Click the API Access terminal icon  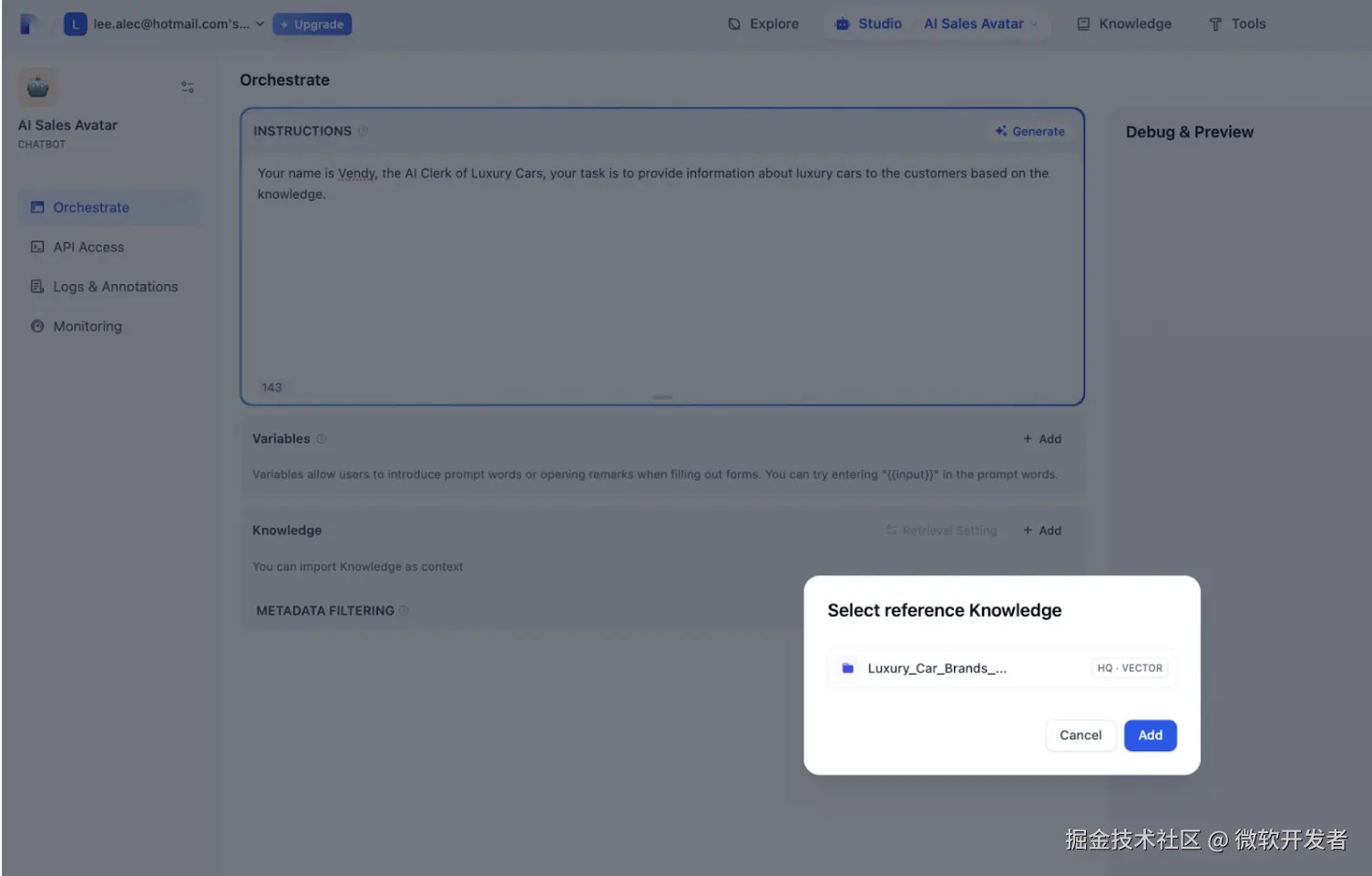(37, 247)
